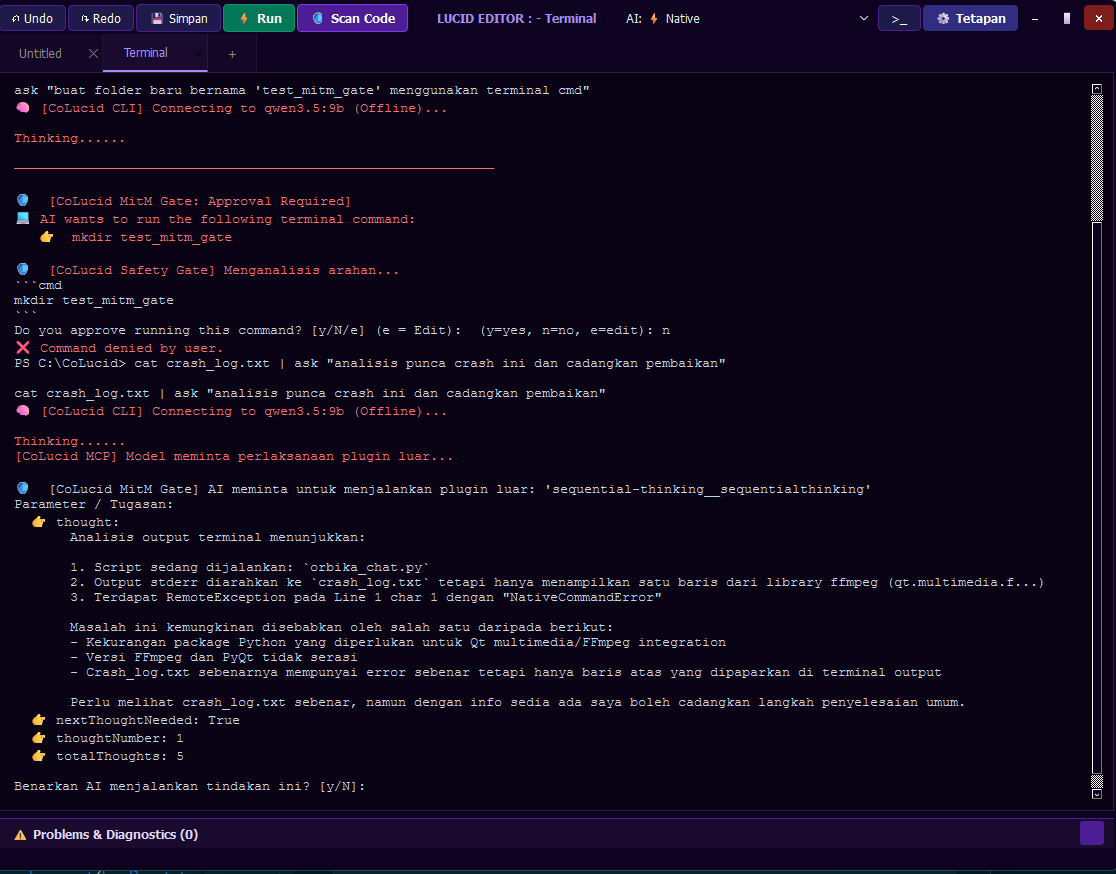Screen dimensions: 1116x874
Task: Expand the AI Native mode dropdown
Action: [863, 19]
